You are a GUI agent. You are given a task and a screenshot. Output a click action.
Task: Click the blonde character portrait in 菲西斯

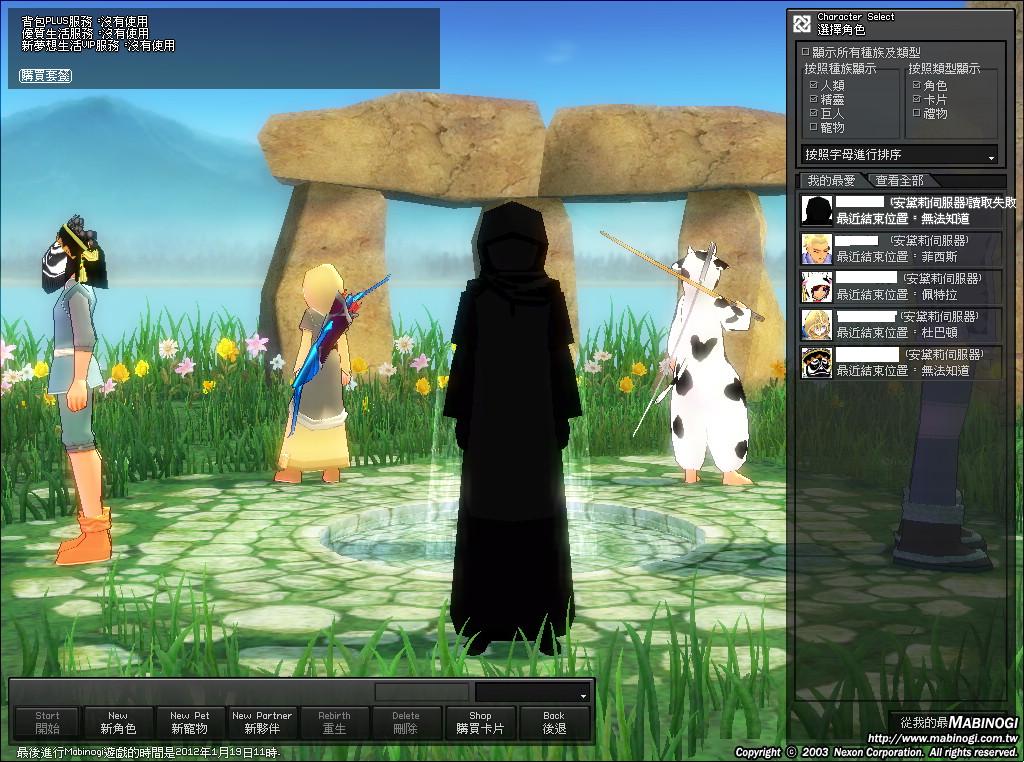(x=817, y=248)
